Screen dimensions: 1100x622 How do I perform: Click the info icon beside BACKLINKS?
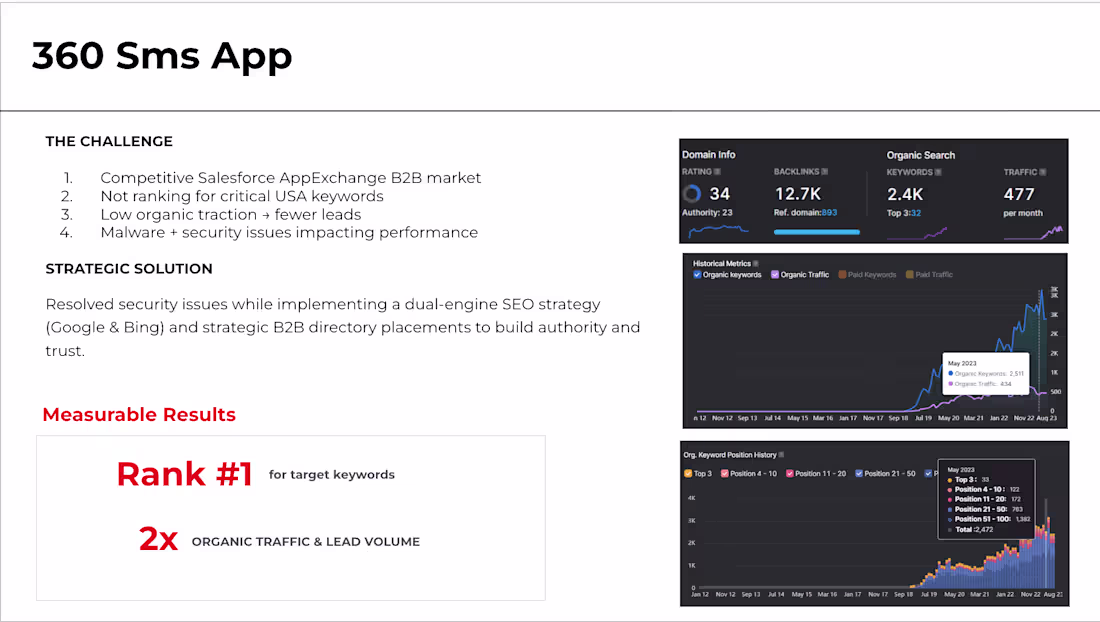[x=824, y=172]
